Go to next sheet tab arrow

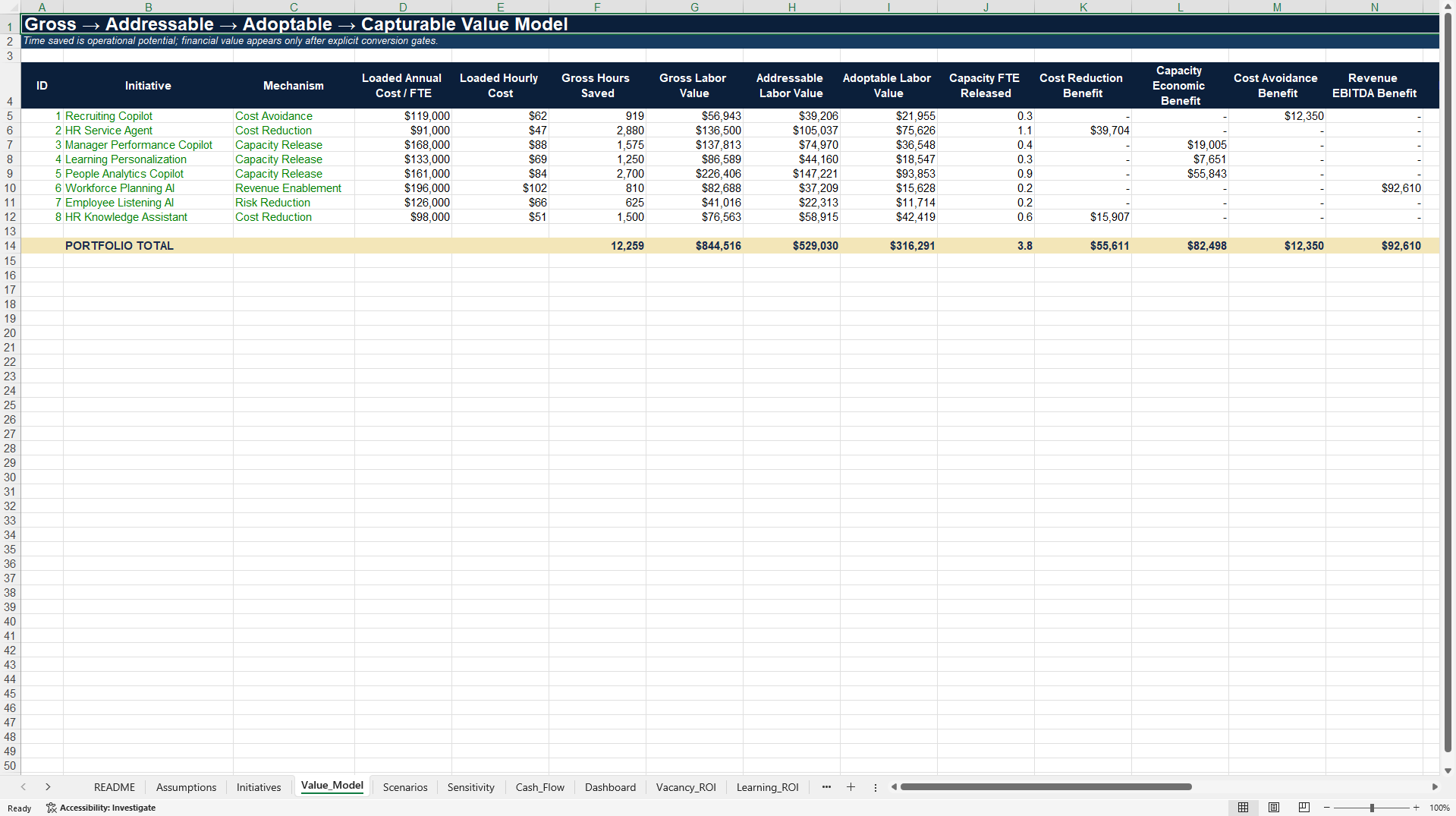coord(48,787)
